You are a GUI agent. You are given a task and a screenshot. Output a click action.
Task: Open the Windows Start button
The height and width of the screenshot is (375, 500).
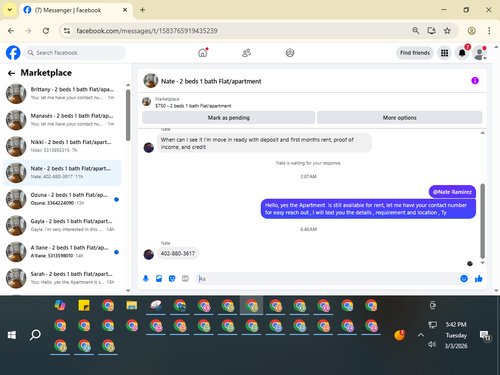[x=12, y=335]
